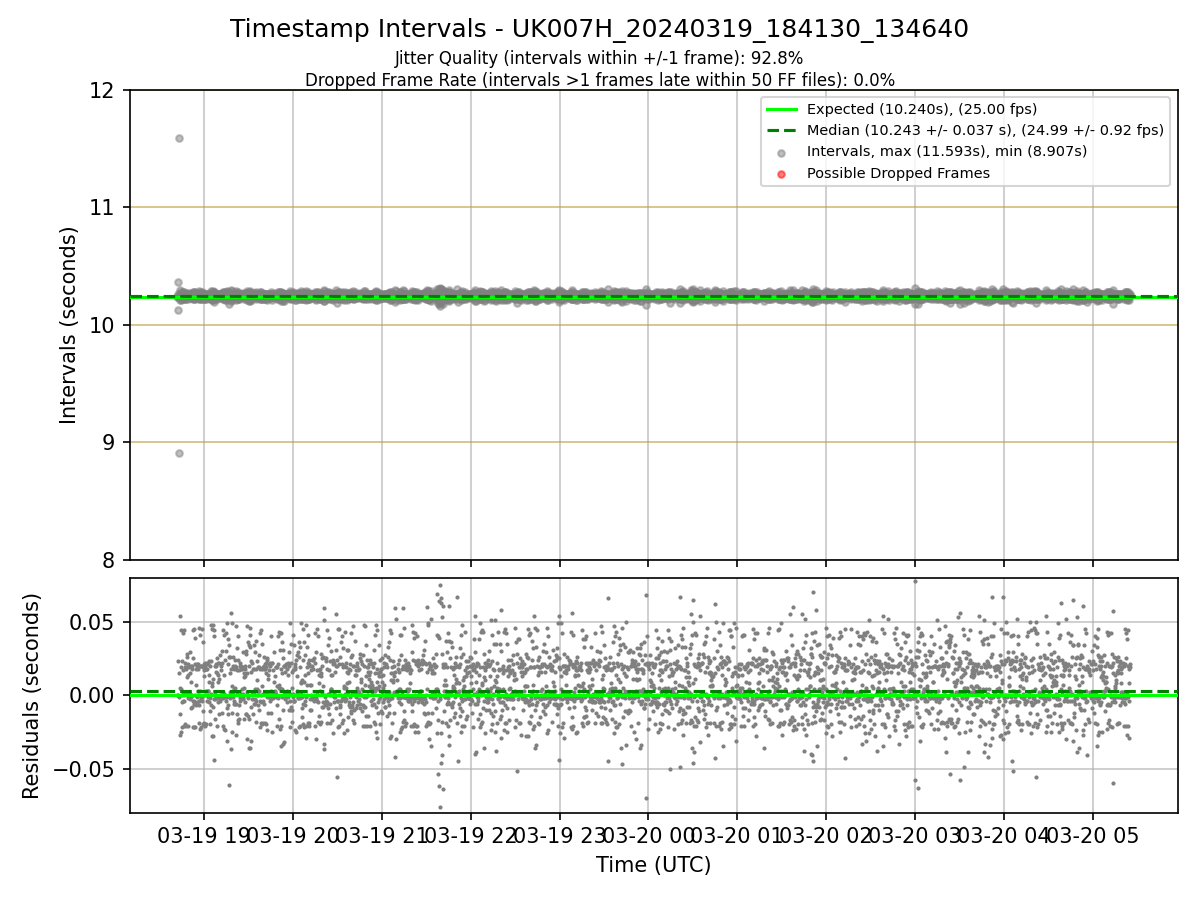Click the y-axis tick label 11
The height and width of the screenshot is (900, 1200).
tap(103, 208)
